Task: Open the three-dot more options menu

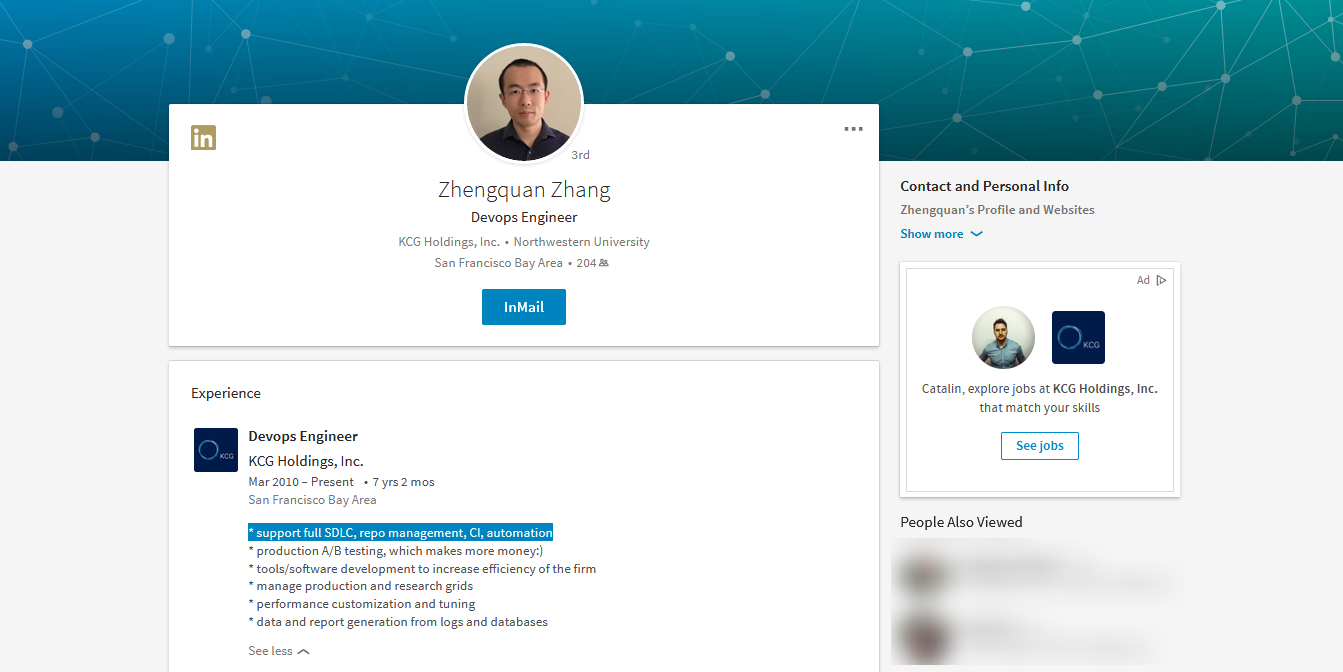Action: pos(853,129)
